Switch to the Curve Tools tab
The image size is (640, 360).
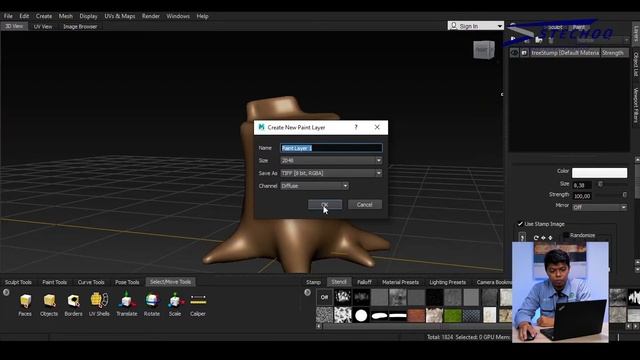(91, 282)
